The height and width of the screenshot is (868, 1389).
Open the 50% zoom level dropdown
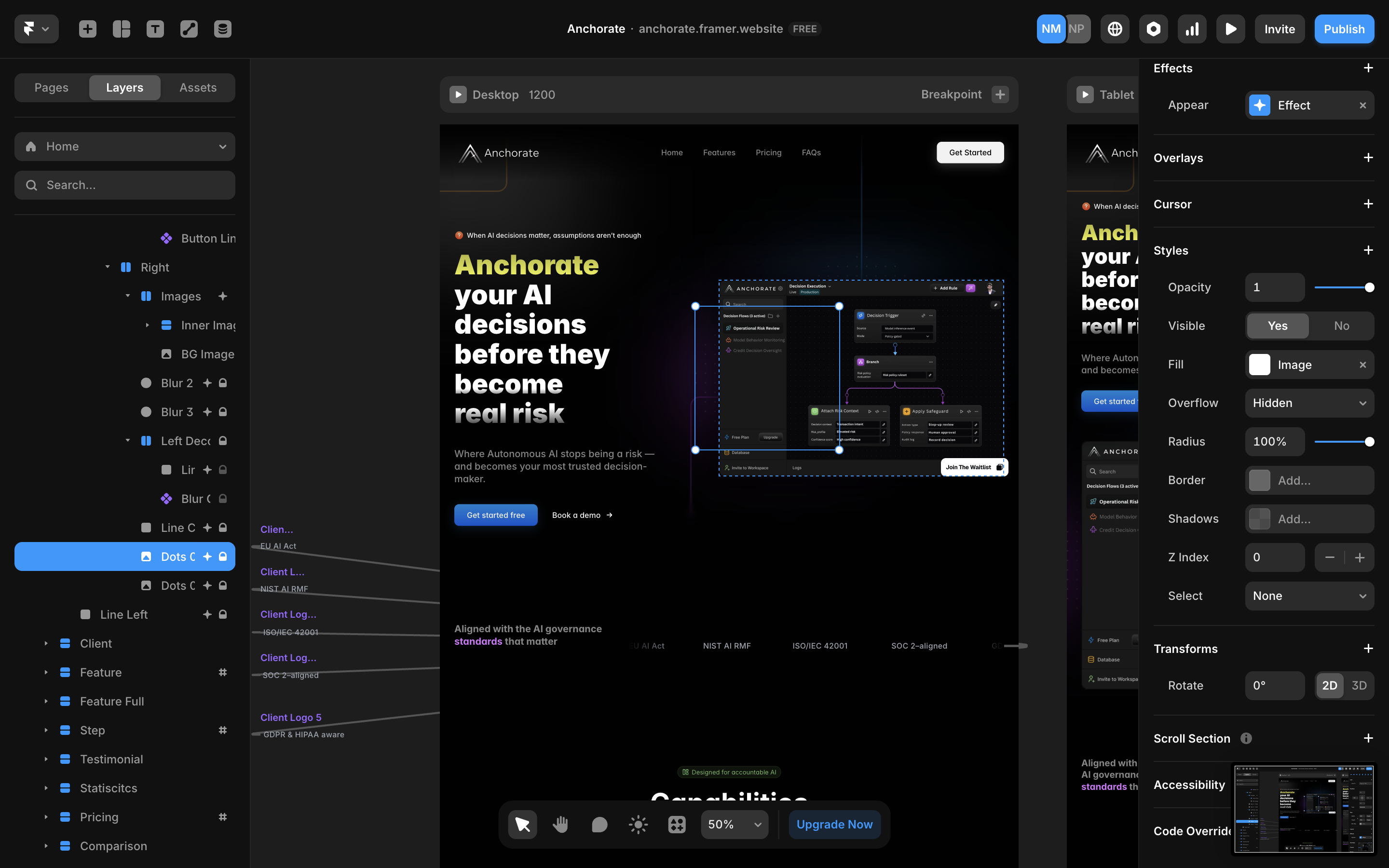[x=734, y=825]
